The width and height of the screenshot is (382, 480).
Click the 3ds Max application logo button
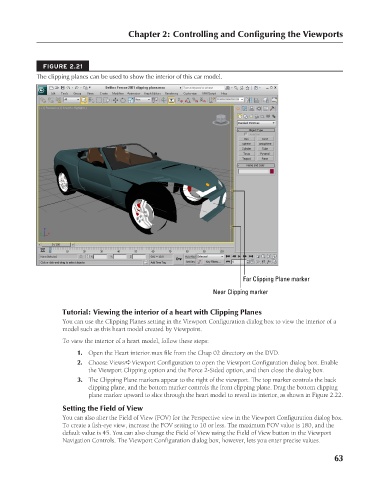[42, 90]
